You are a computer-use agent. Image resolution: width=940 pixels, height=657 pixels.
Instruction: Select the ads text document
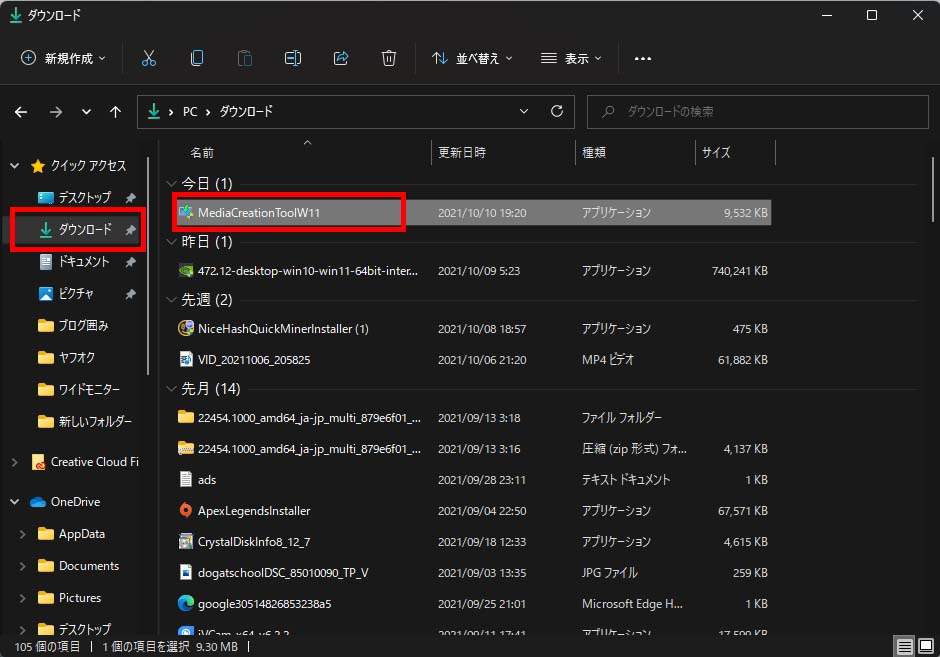[472, 480]
